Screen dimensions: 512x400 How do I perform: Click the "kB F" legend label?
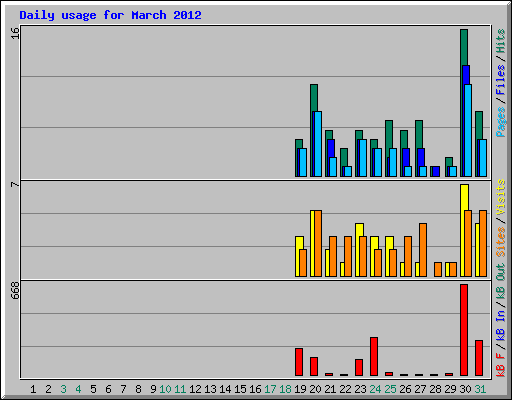(501, 364)
